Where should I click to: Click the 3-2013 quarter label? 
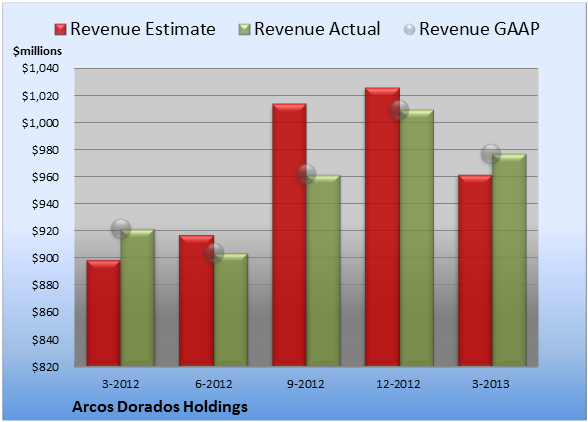491,384
